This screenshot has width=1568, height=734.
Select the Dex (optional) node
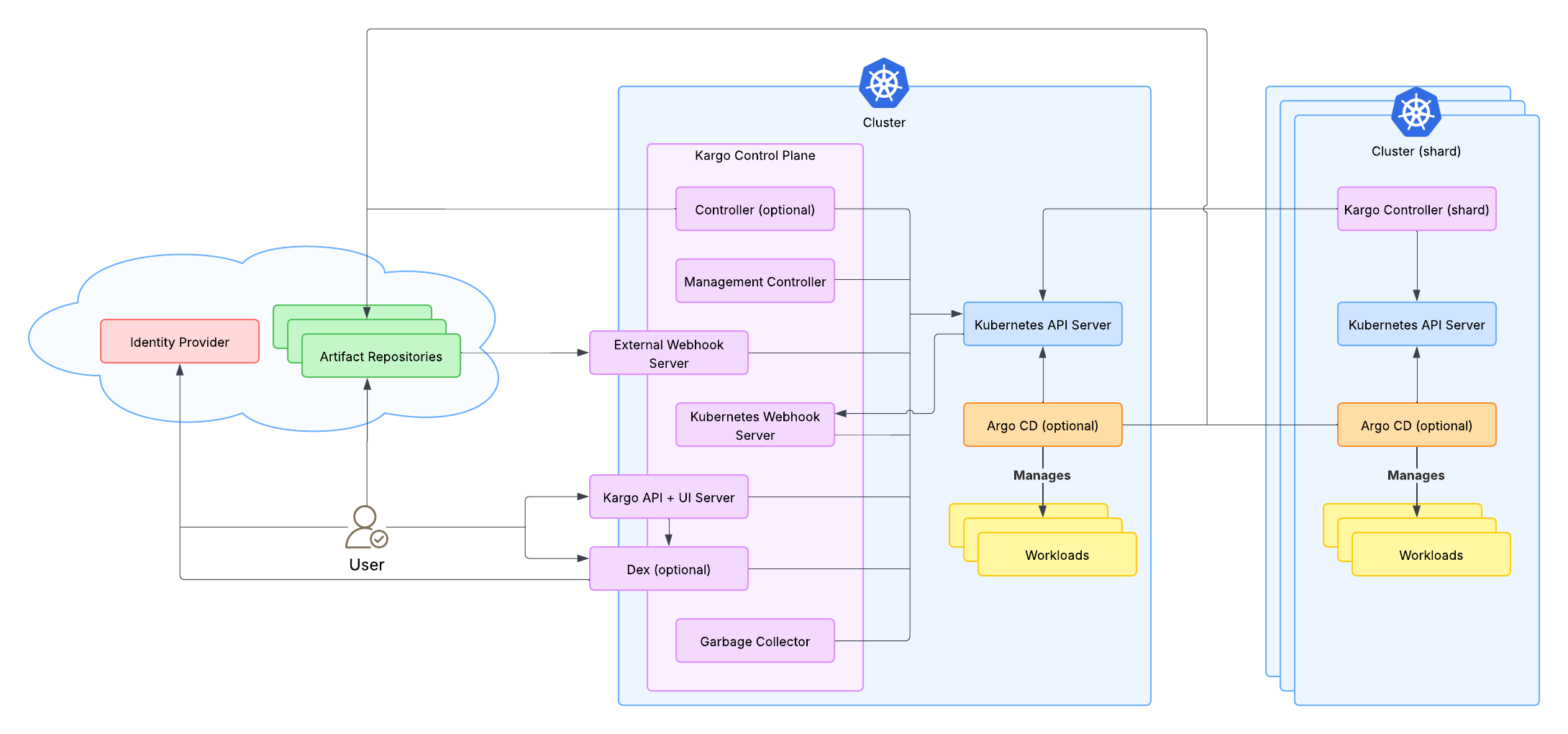(668, 569)
